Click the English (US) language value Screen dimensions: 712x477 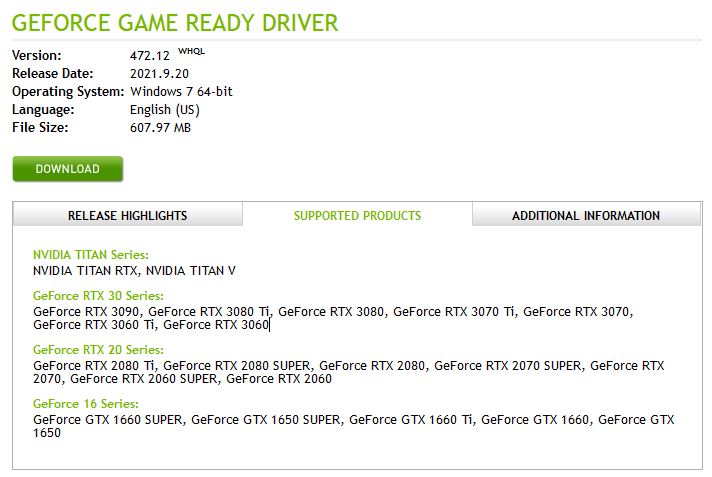point(165,110)
